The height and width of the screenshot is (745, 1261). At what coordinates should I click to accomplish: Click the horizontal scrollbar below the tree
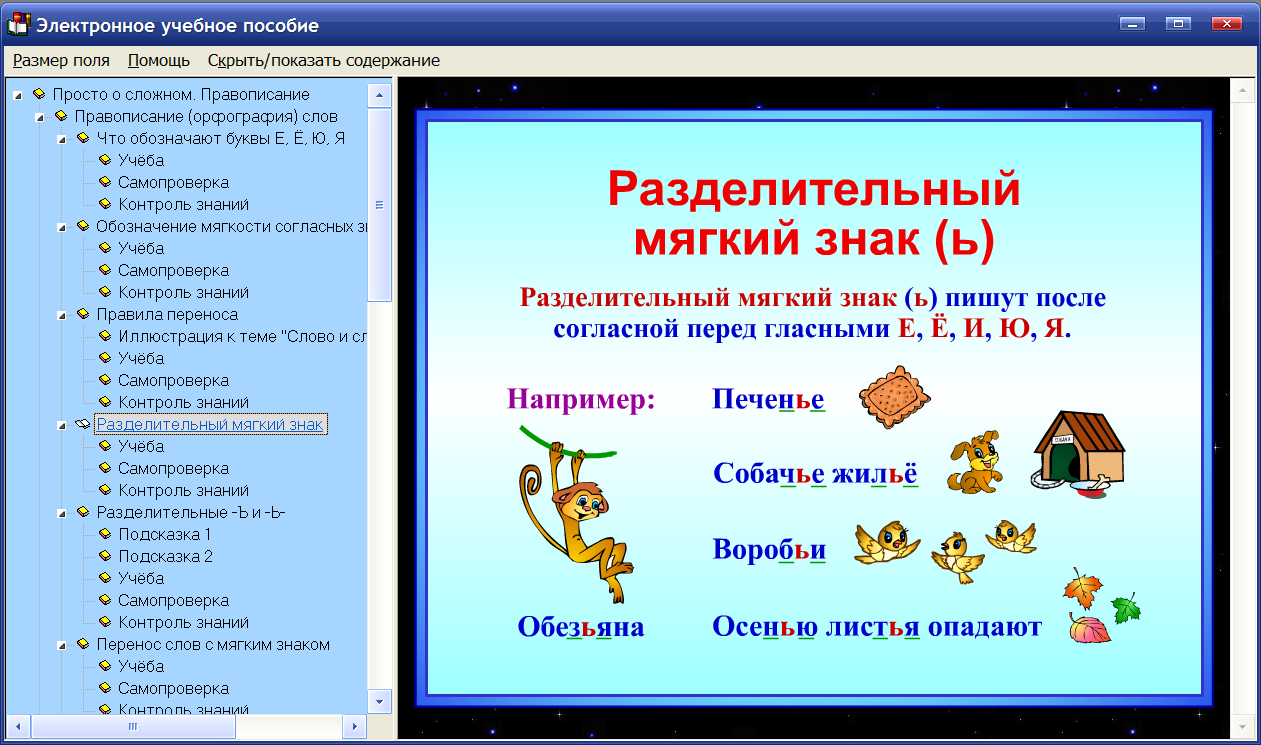coord(135,728)
